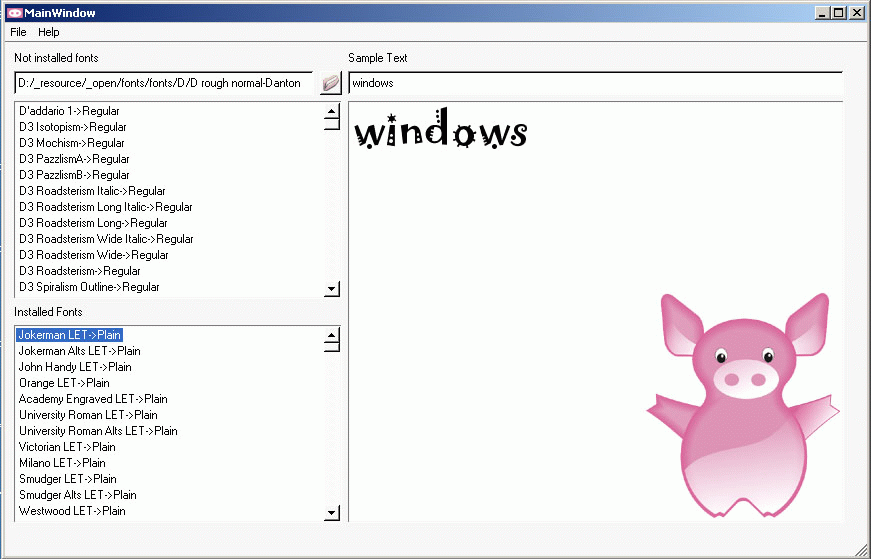Select Victorian LET->Plain font

67,447
